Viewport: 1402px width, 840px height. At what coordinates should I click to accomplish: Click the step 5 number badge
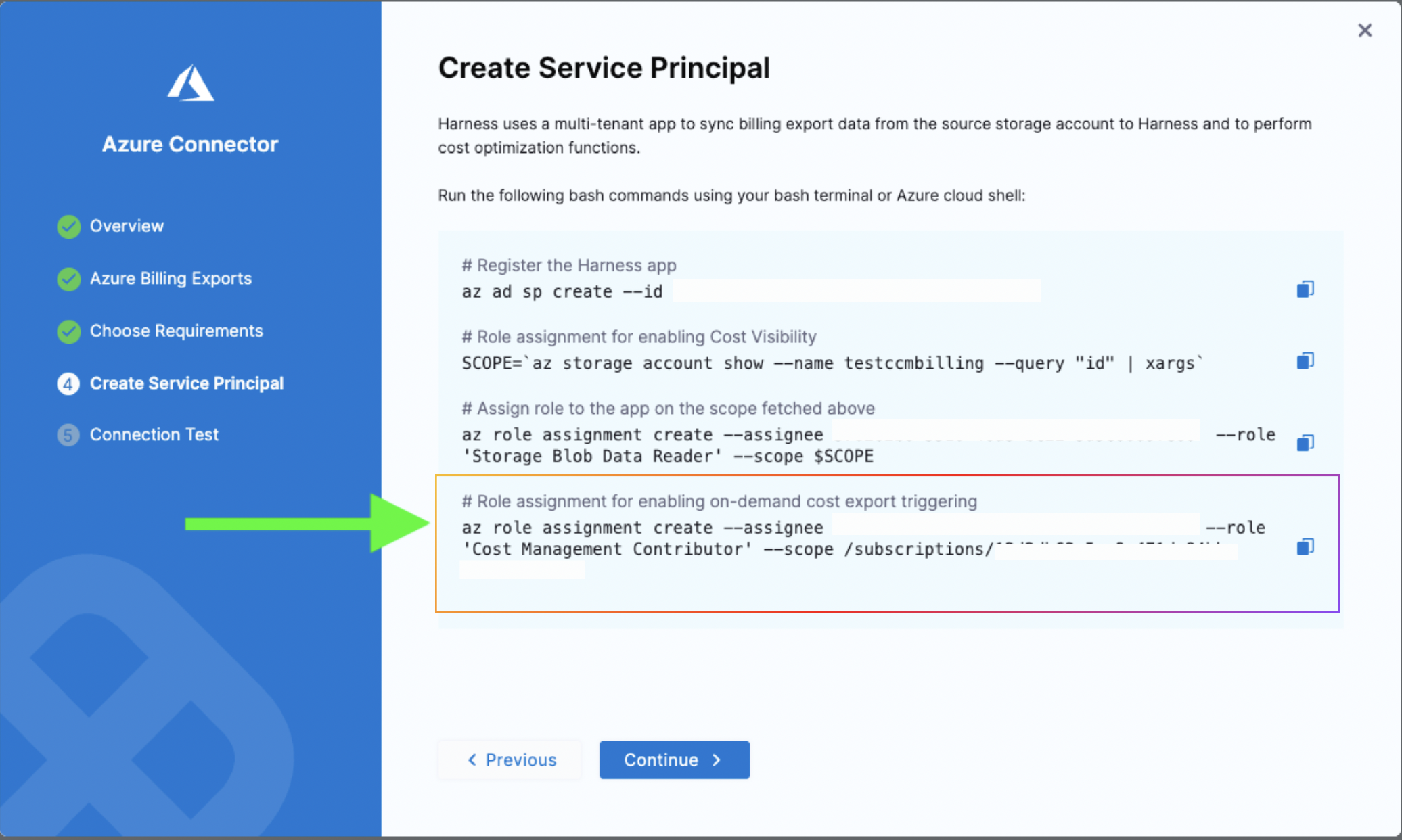[68, 435]
